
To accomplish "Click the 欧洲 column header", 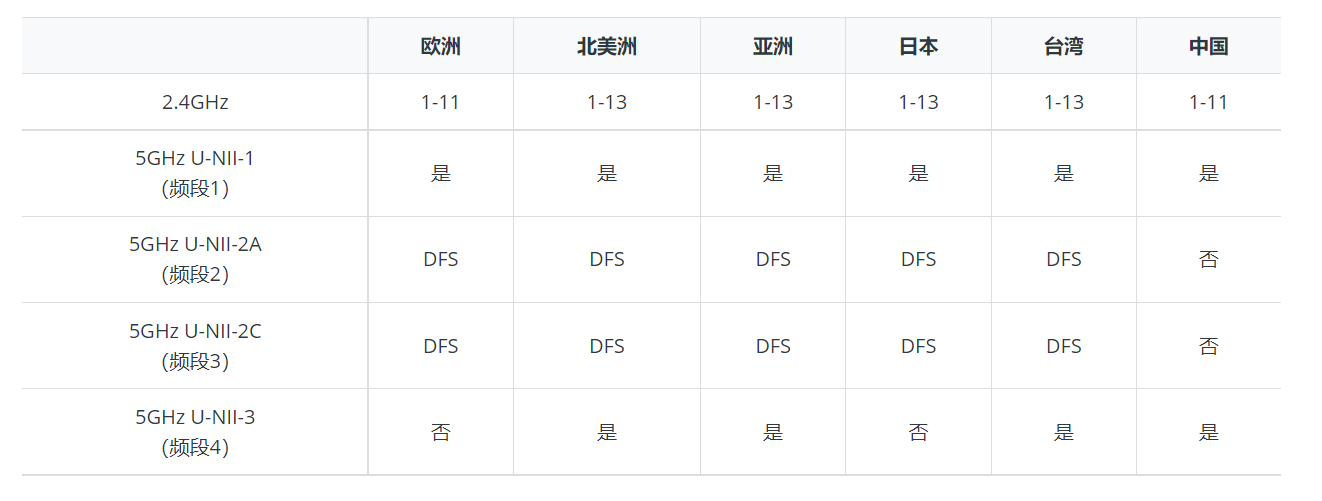I will click(x=440, y=46).
